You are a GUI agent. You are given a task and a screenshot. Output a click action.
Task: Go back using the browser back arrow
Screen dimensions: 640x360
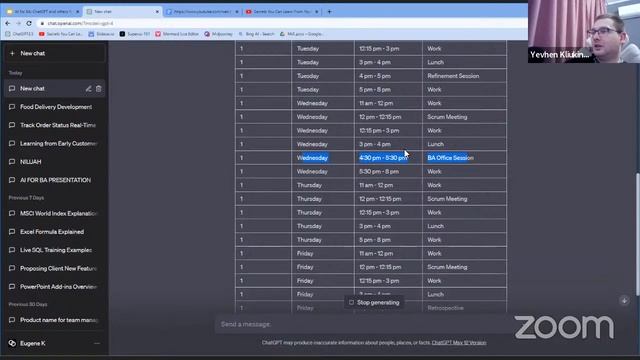click(x=8, y=23)
